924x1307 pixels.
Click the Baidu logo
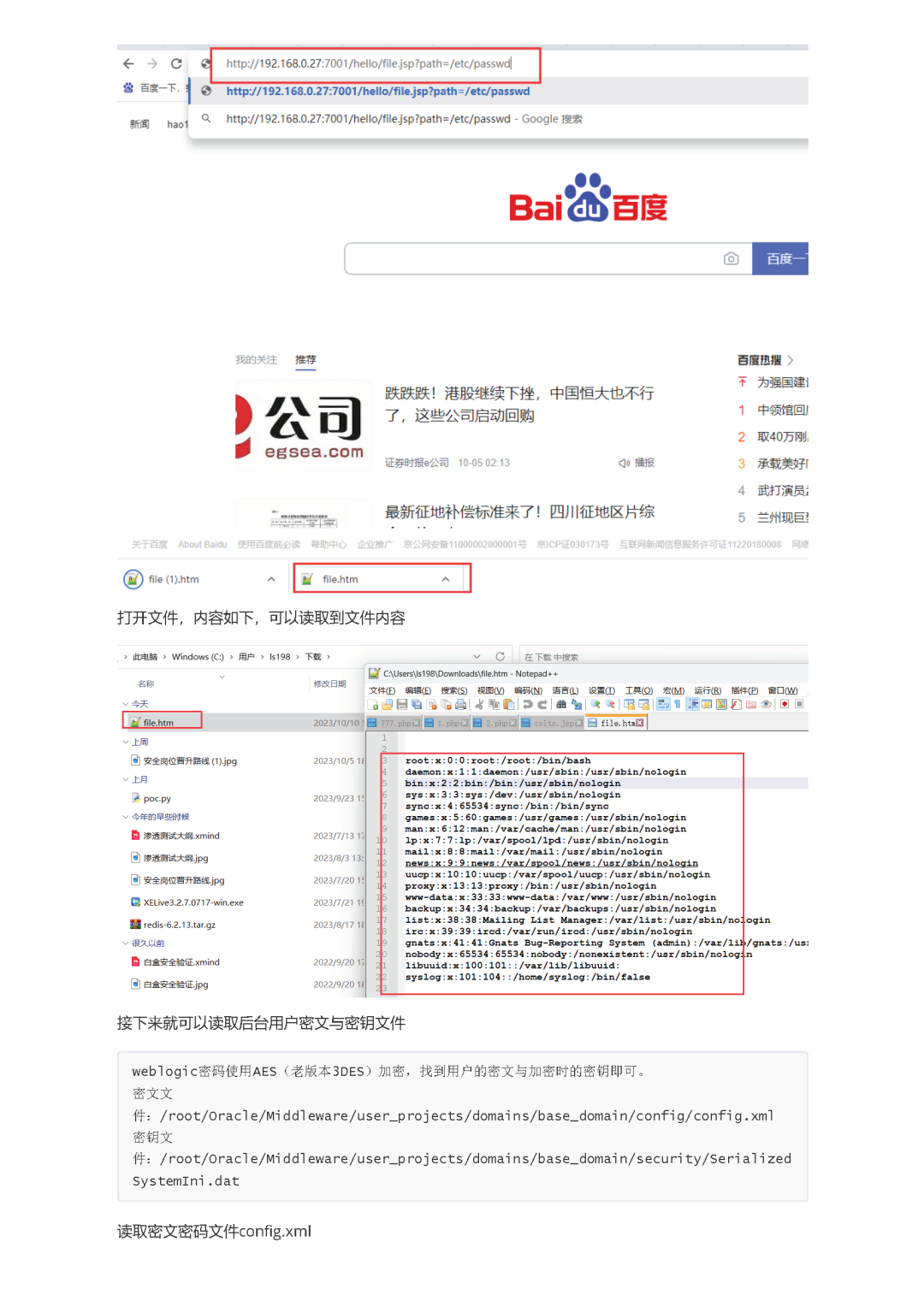[x=588, y=198]
